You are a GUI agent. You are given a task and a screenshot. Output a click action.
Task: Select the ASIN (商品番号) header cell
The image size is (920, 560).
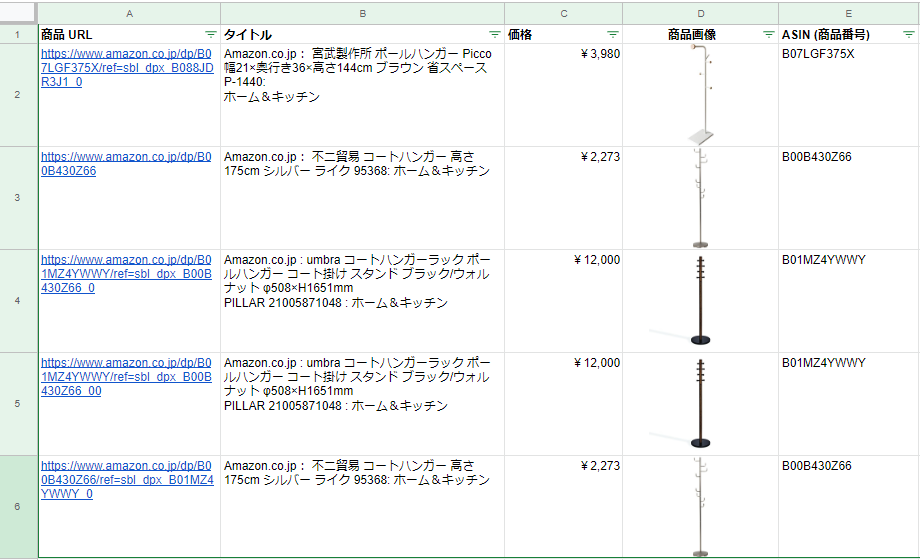pyautogui.click(x=848, y=34)
